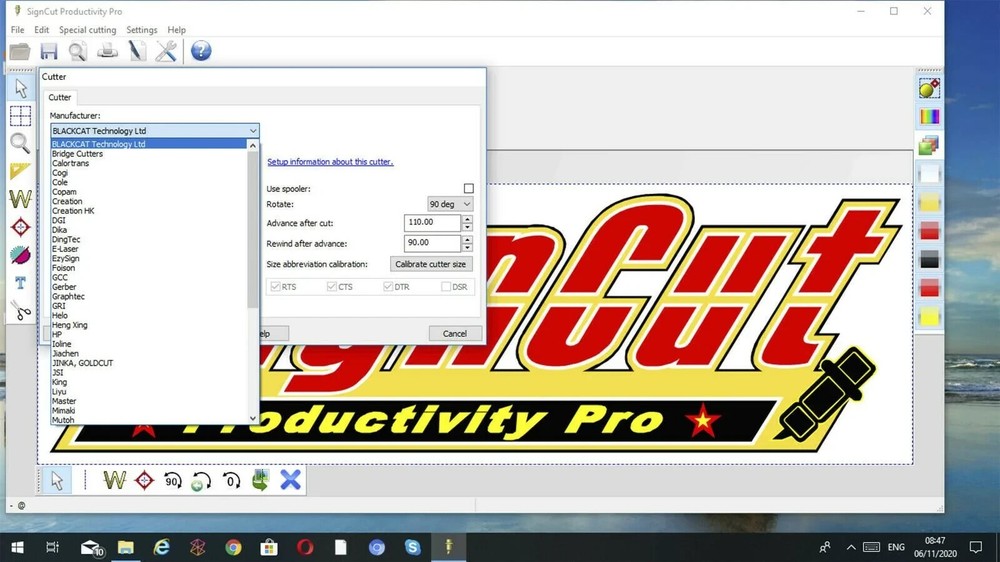Click the bottom toolbar registration target icon
The image size is (1000, 562).
[145, 480]
